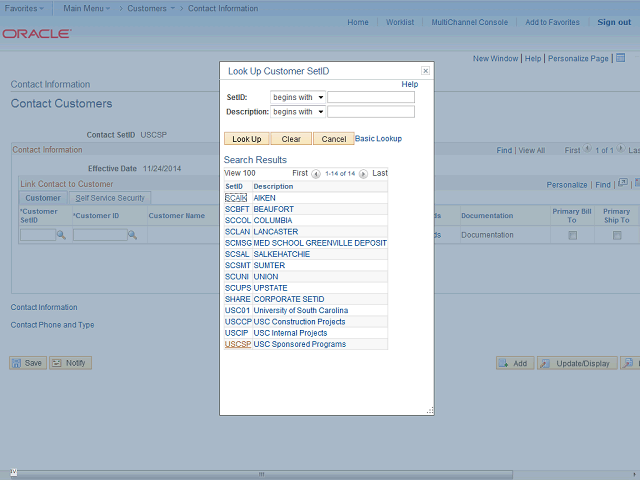Click next row arrow in Contact Information

click(x=620, y=149)
